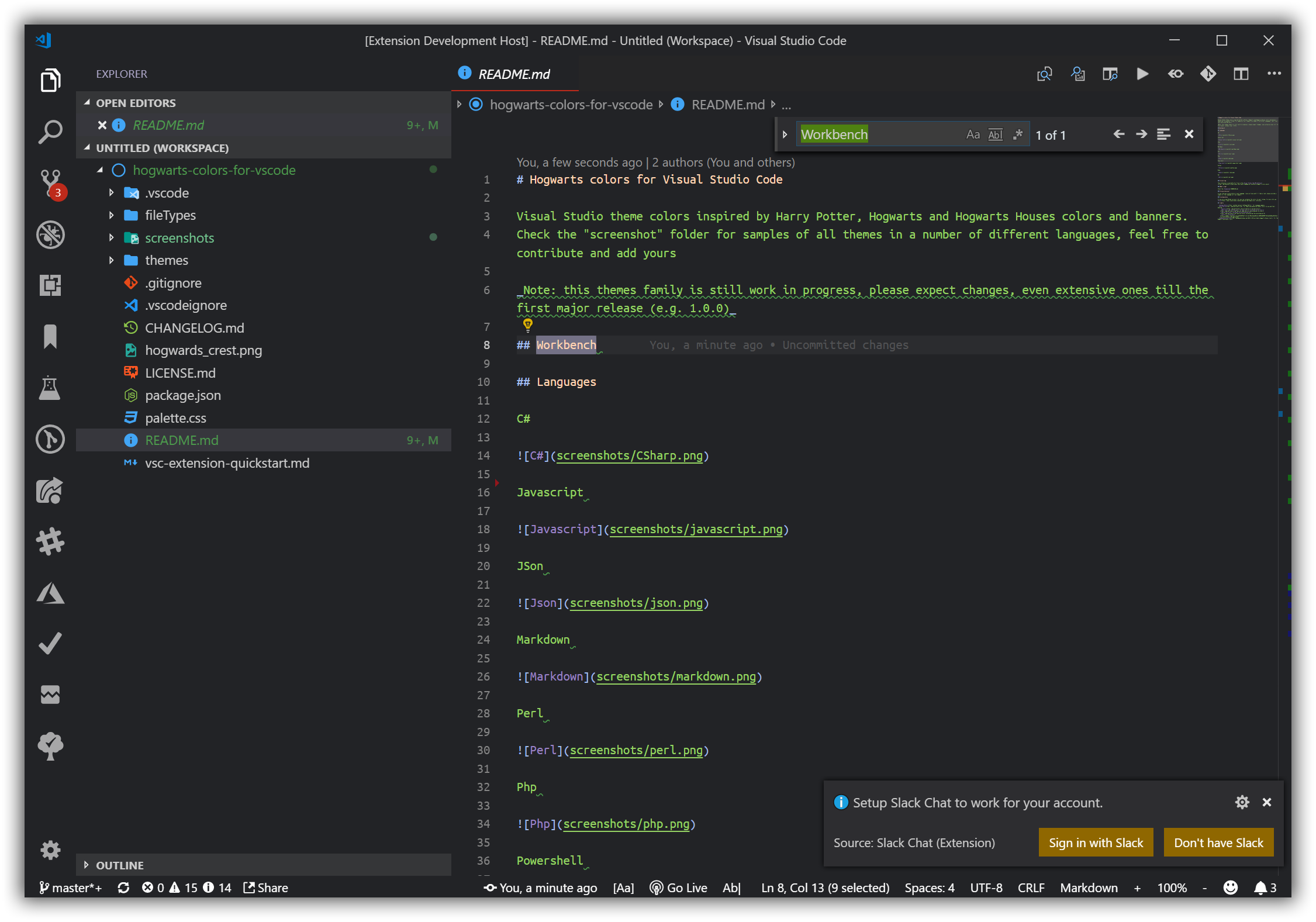Click the Slack hash icon in the activity bar
The height and width of the screenshot is (922, 1316).
50,541
